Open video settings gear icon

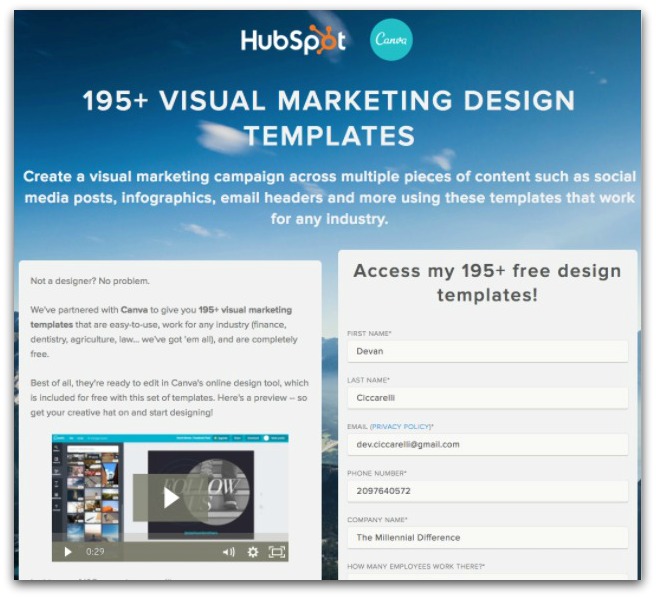point(253,552)
